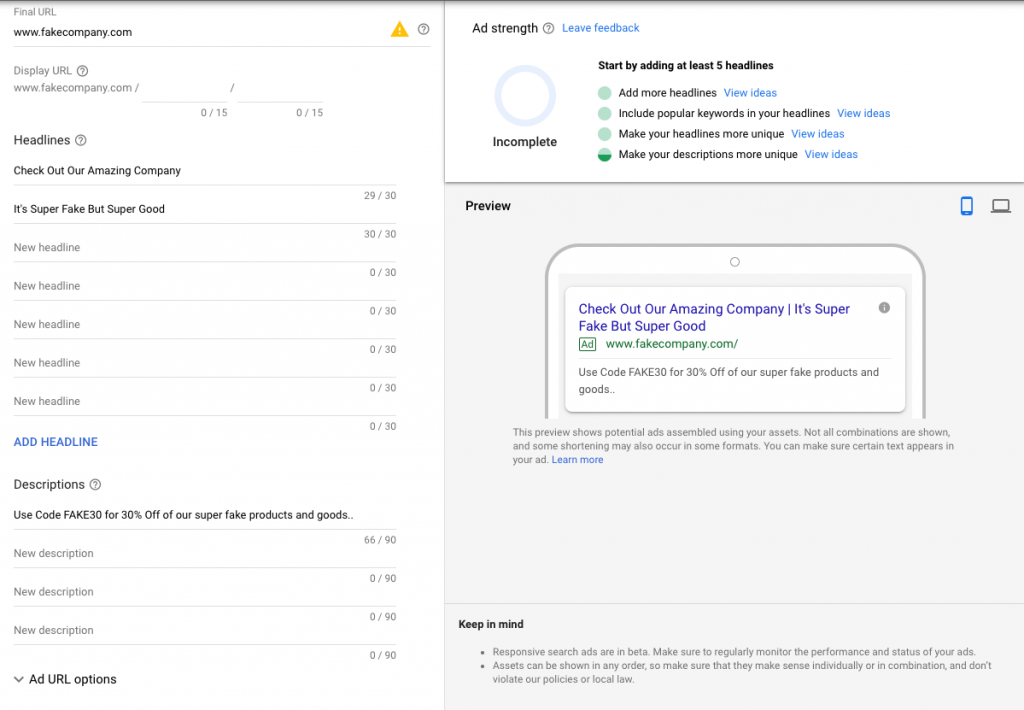Click the 29 / 30 character counter
1024x710 pixels.
pos(379,196)
